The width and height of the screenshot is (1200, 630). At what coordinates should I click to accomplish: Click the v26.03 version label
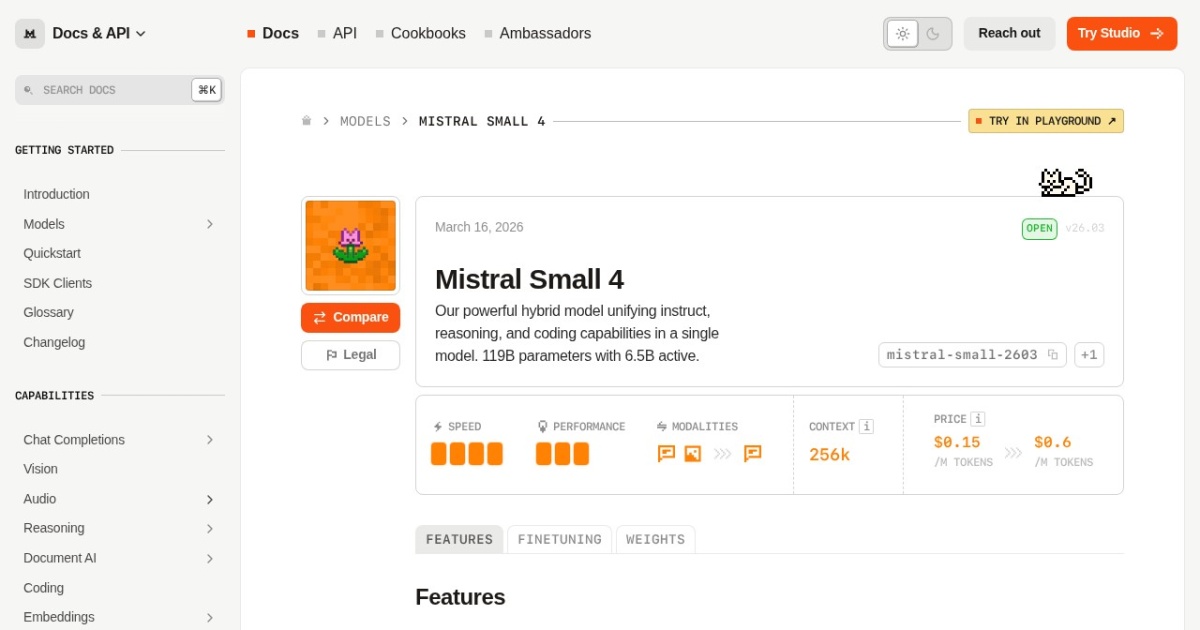[x=1085, y=229]
